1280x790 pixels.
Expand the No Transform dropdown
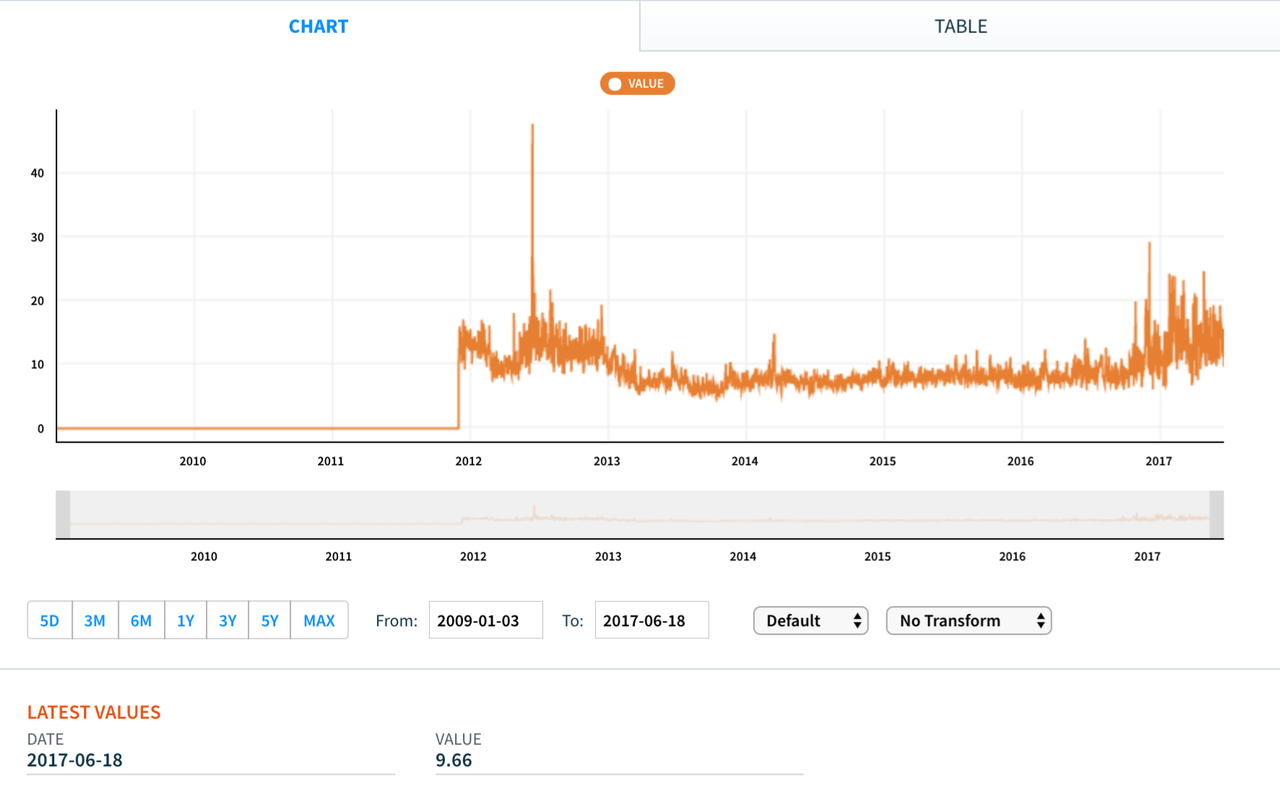[x=968, y=620]
